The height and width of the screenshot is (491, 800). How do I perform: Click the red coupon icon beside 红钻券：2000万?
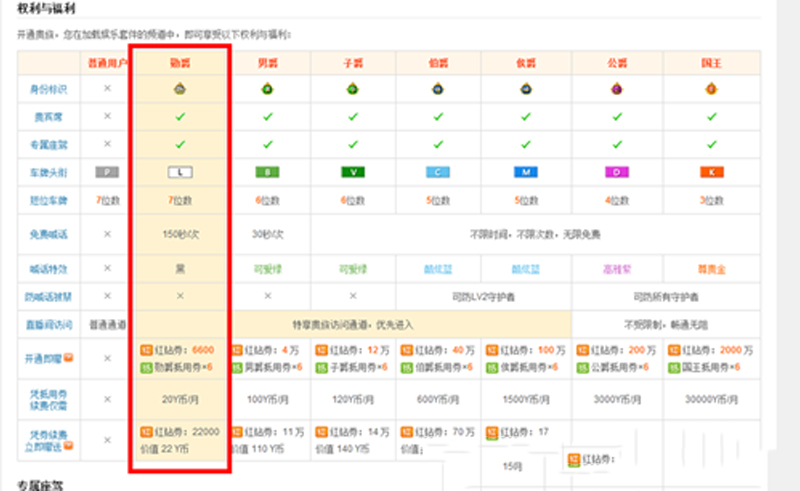(674, 350)
